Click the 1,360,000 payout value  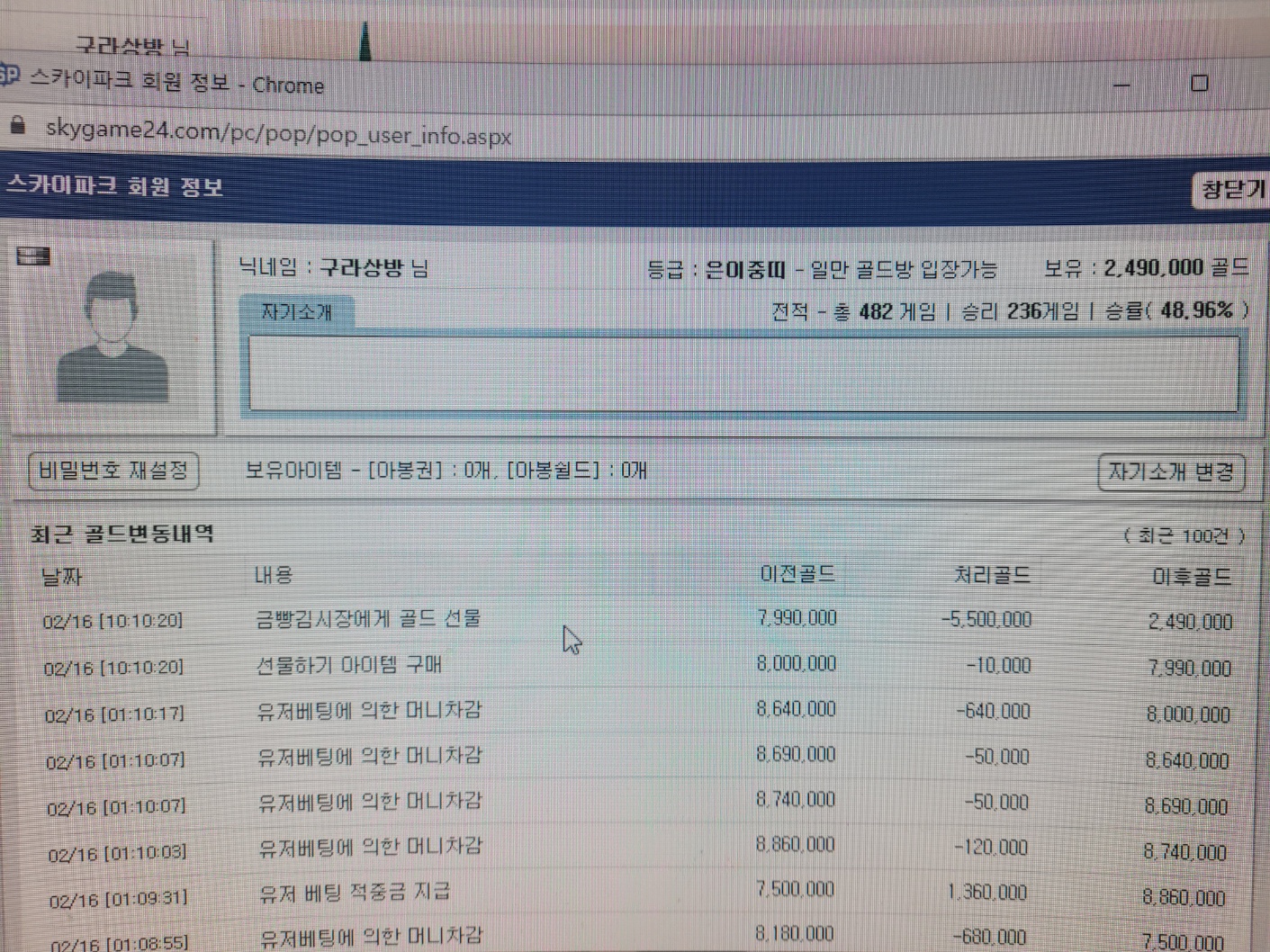pos(986,893)
